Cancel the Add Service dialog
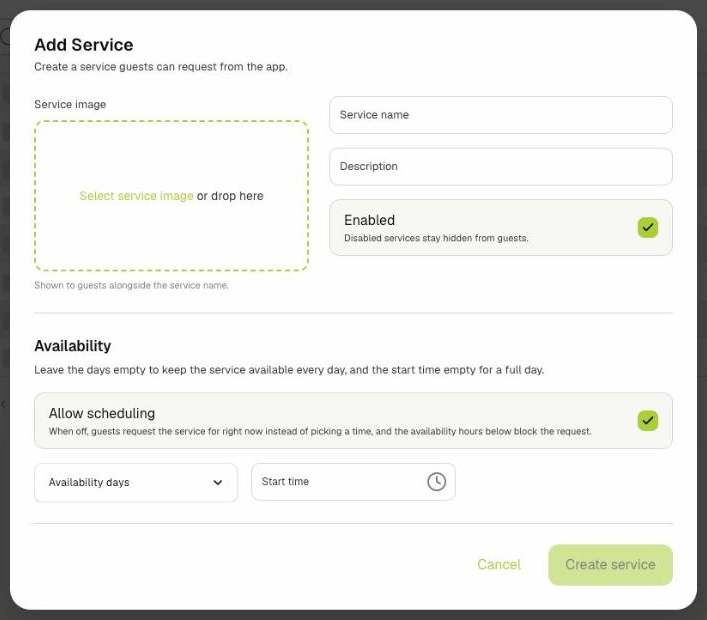 [x=499, y=565]
